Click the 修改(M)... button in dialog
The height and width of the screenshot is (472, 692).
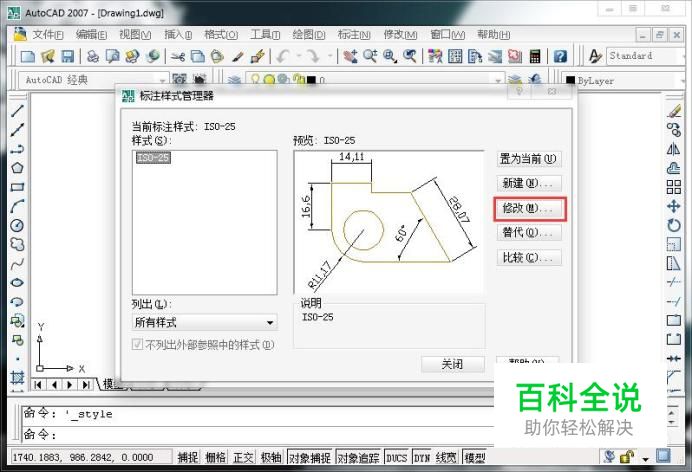point(529,209)
